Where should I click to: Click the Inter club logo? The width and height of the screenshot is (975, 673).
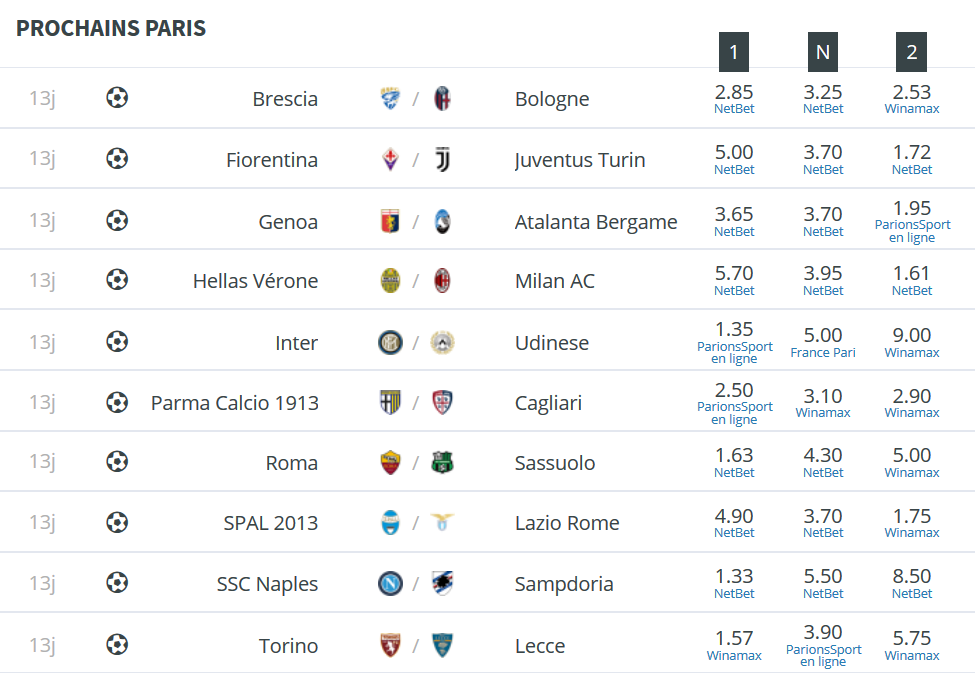pos(390,342)
